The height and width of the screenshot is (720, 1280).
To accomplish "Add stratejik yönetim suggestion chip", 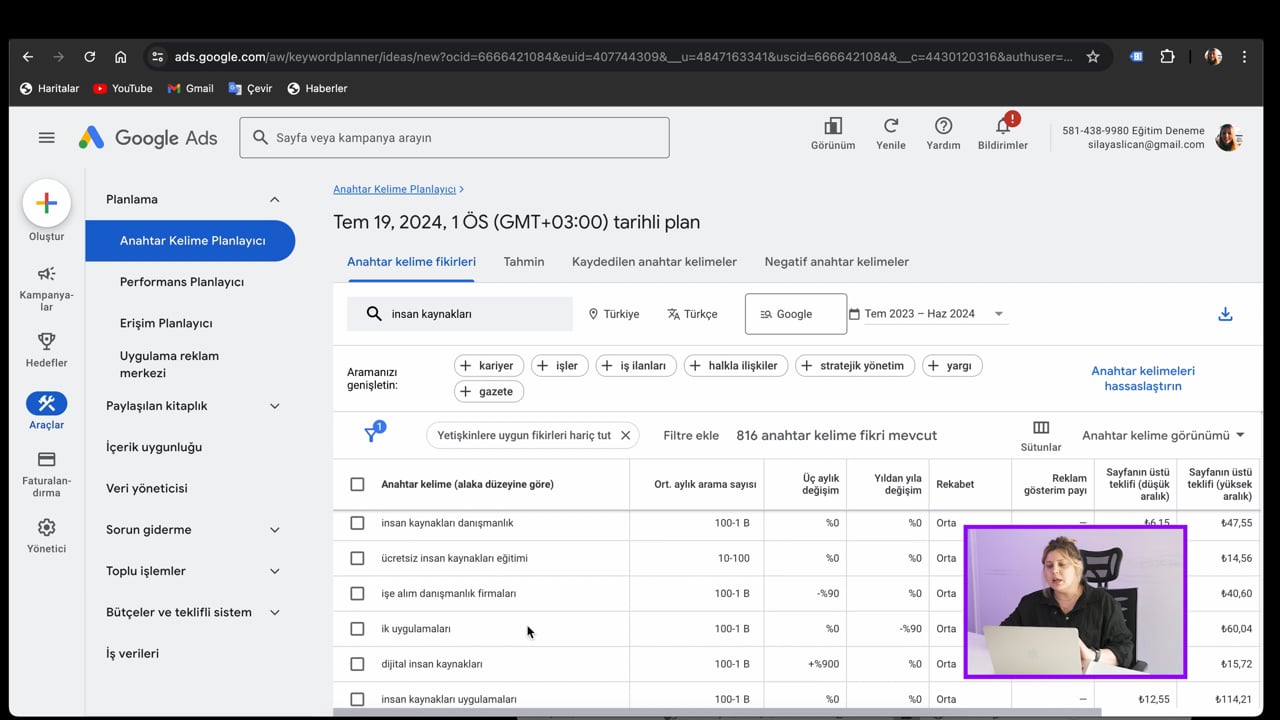I will point(855,366).
